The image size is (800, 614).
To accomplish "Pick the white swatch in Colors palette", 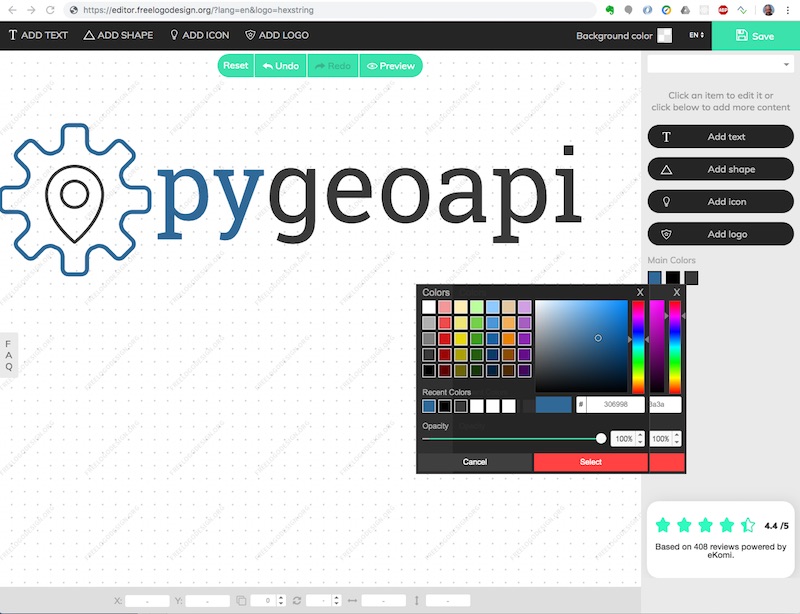I will pyautogui.click(x=429, y=307).
